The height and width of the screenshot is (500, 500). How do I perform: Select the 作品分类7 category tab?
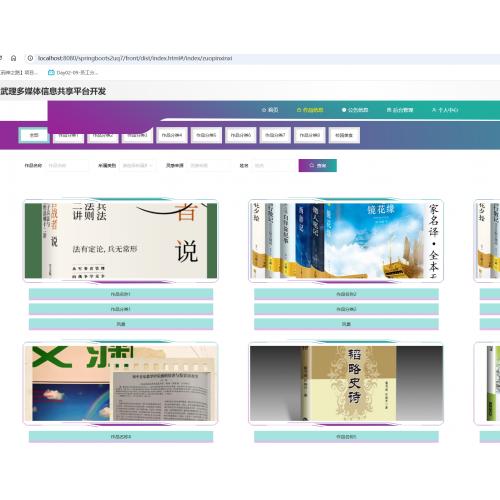click(275, 135)
